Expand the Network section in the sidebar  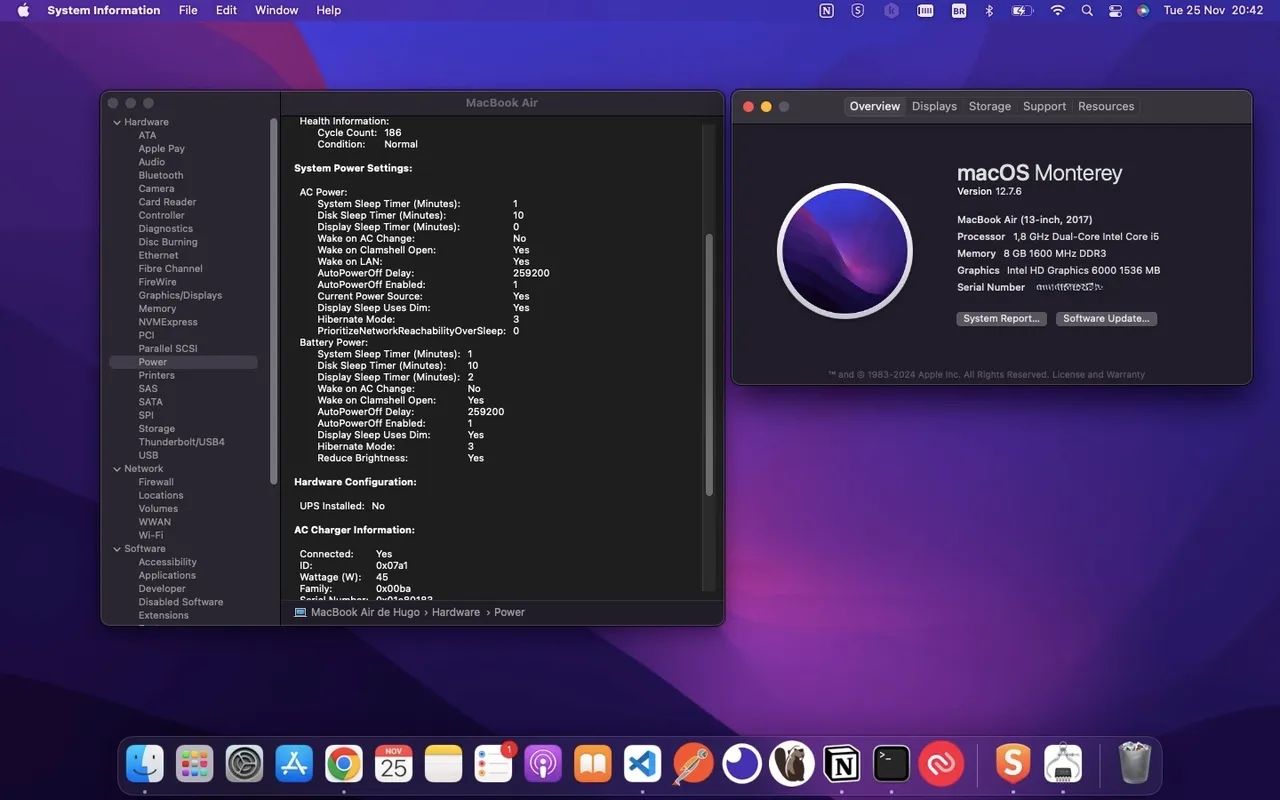tap(117, 468)
